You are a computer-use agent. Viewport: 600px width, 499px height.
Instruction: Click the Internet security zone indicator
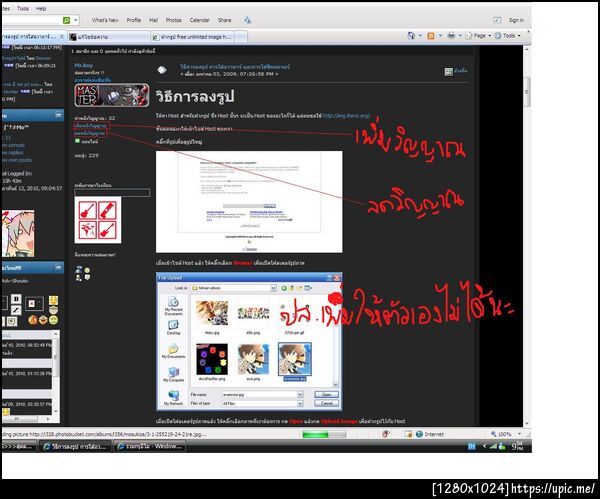430,434
